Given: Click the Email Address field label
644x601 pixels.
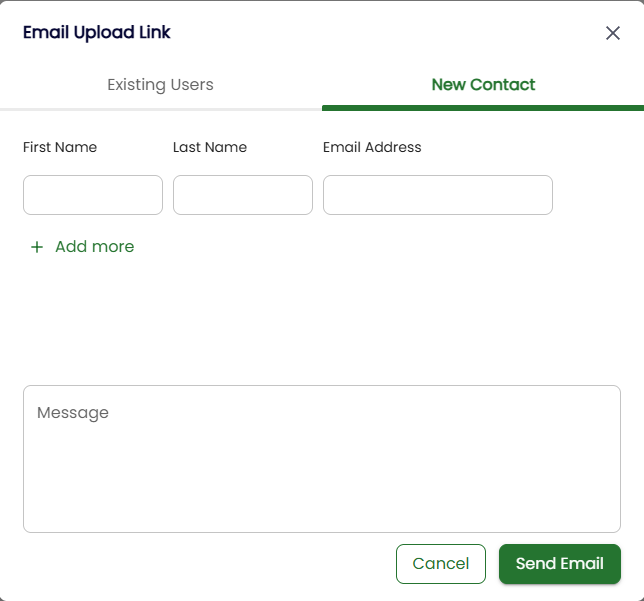Looking at the screenshot, I should coord(372,147).
